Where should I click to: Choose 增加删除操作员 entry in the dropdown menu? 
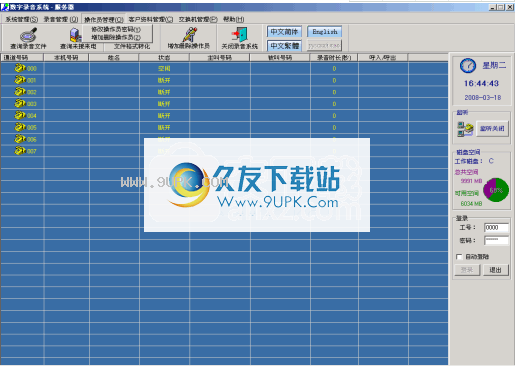point(116,37)
